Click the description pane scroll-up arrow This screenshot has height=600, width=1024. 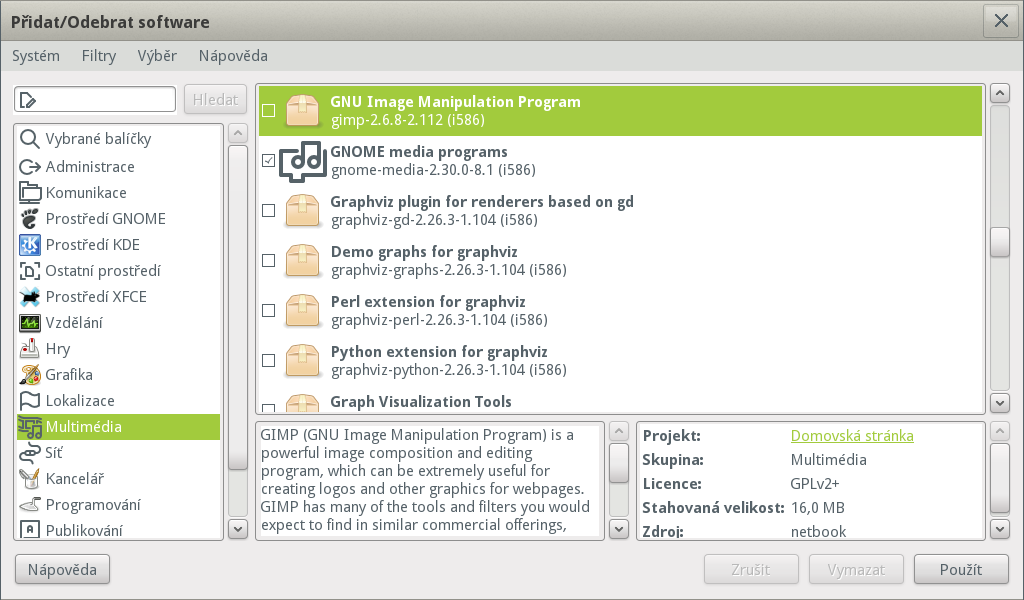pos(618,431)
